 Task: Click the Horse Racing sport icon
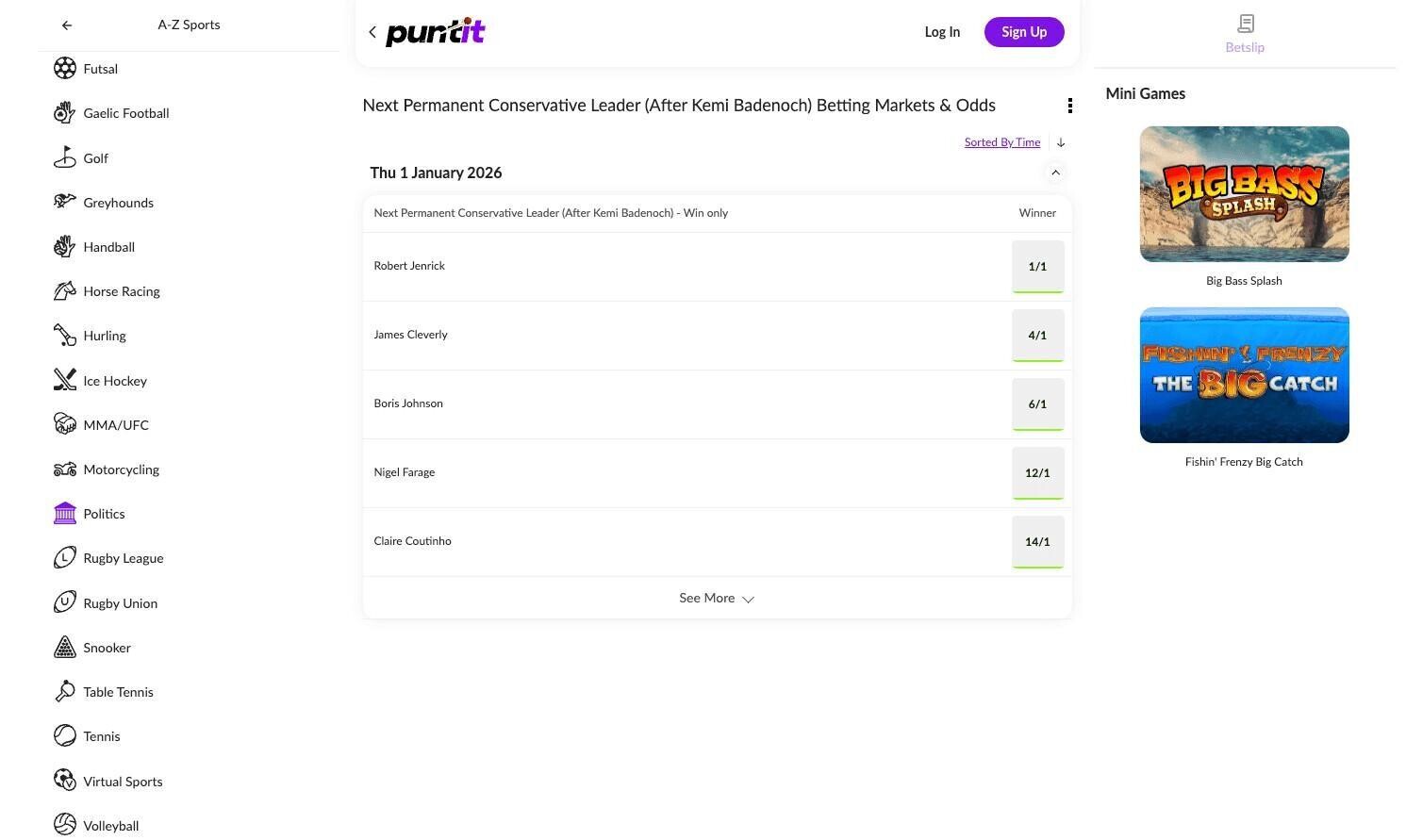(x=65, y=291)
